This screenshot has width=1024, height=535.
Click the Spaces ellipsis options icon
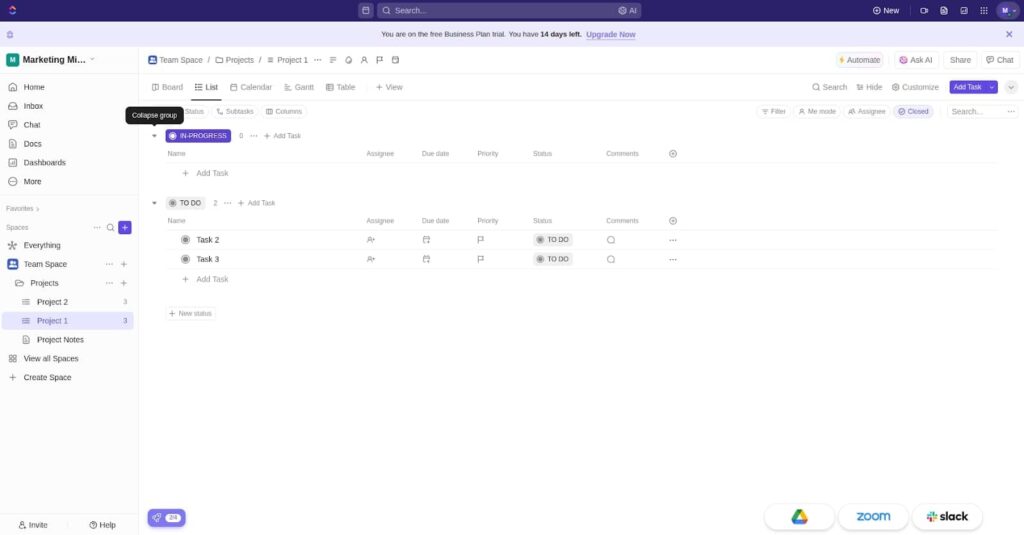click(x=97, y=227)
